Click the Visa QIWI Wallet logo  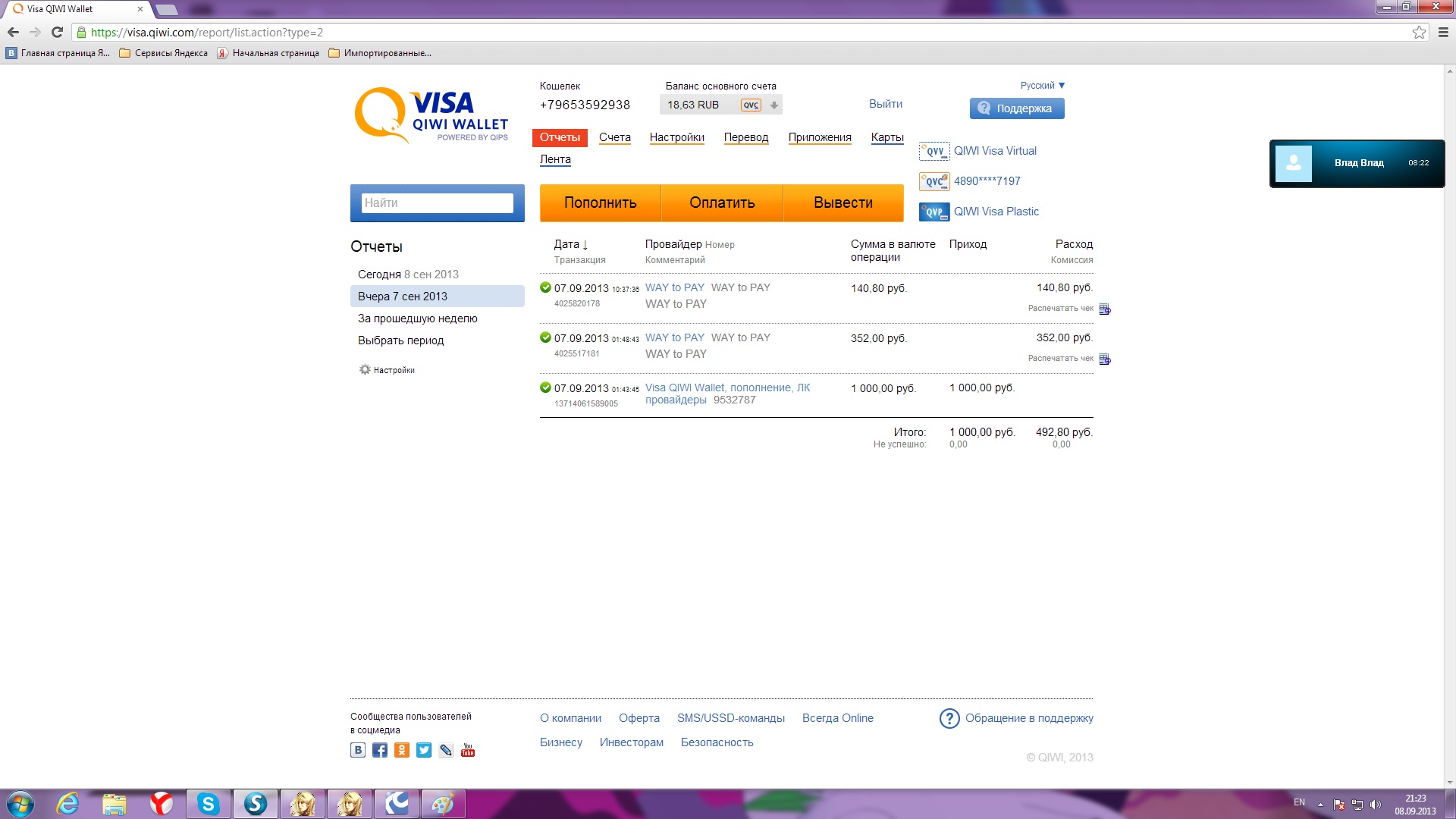pos(431,115)
